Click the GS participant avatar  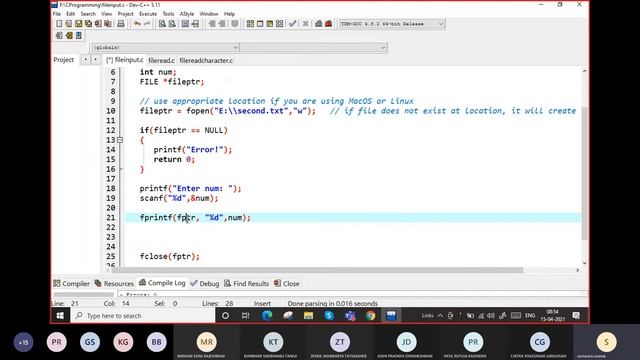[90, 342]
